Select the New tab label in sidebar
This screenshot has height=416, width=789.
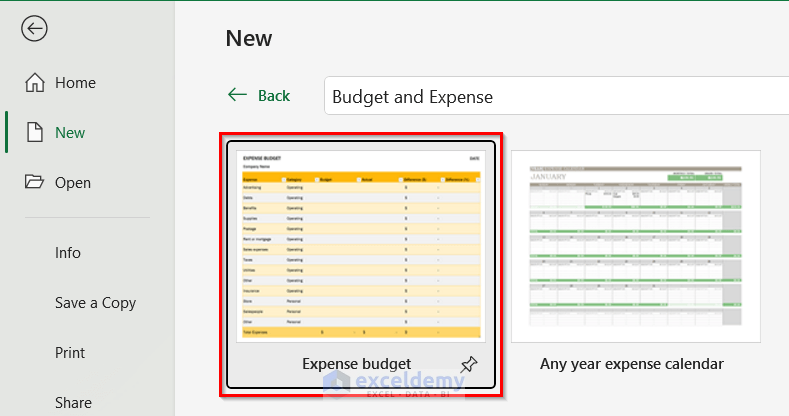(70, 132)
